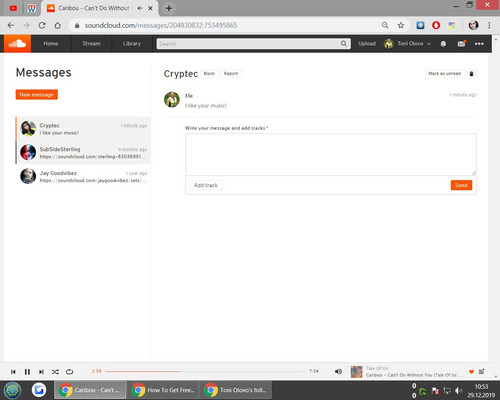Report the user Cryptec
Image resolution: width=500 pixels, height=400 pixels.
coord(231,74)
